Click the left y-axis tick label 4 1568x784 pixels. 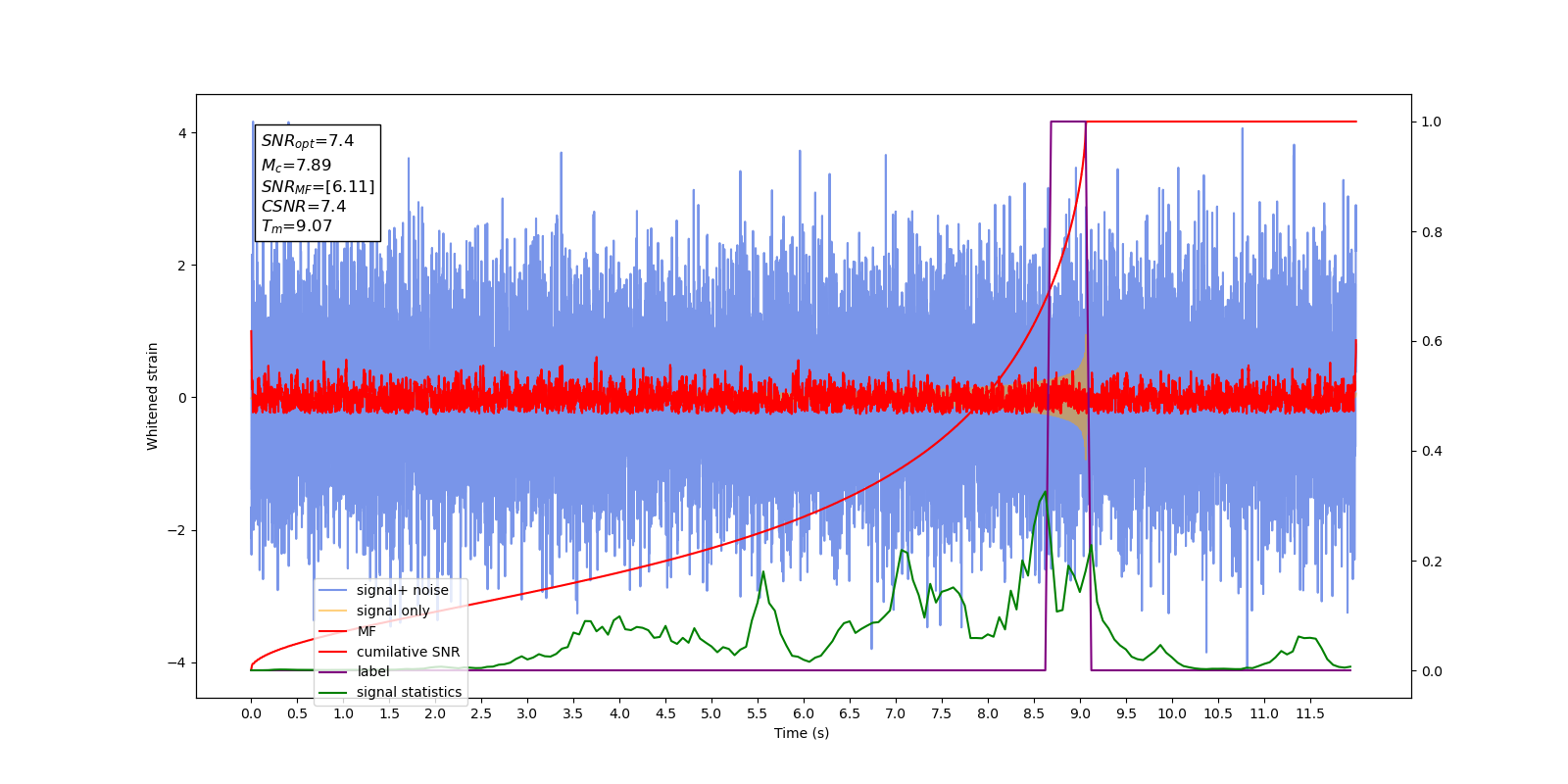182,133
